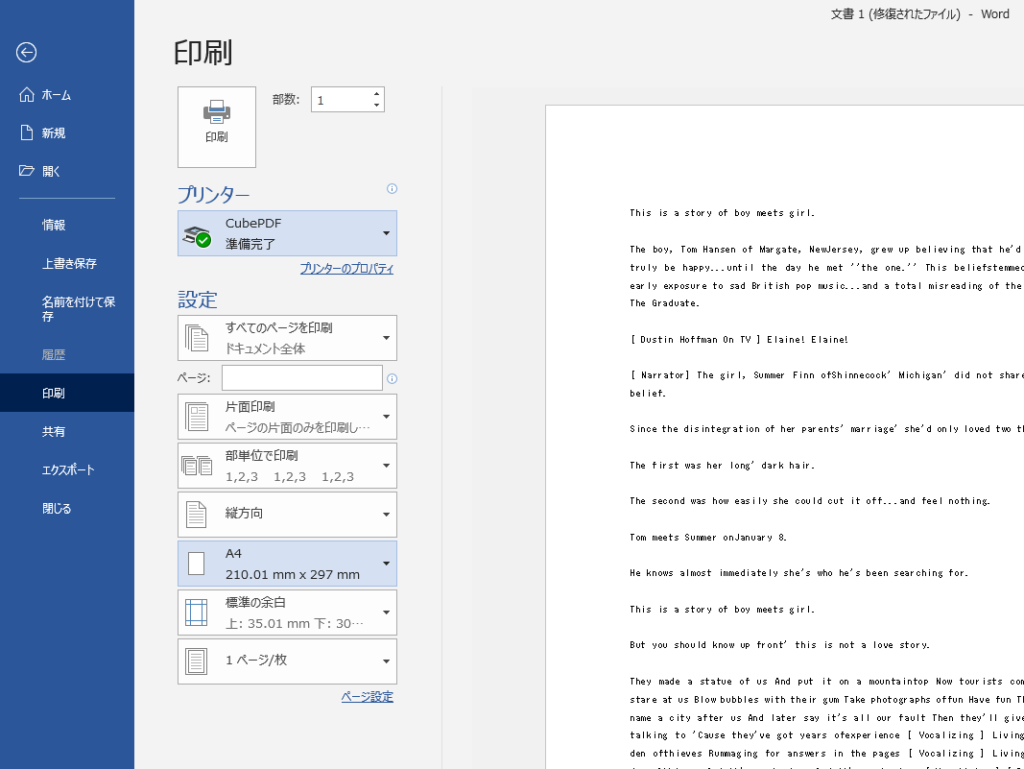The image size is (1024, 769).
Task: Click the pages icon in すべてのページを印刷
Action: tap(197, 338)
